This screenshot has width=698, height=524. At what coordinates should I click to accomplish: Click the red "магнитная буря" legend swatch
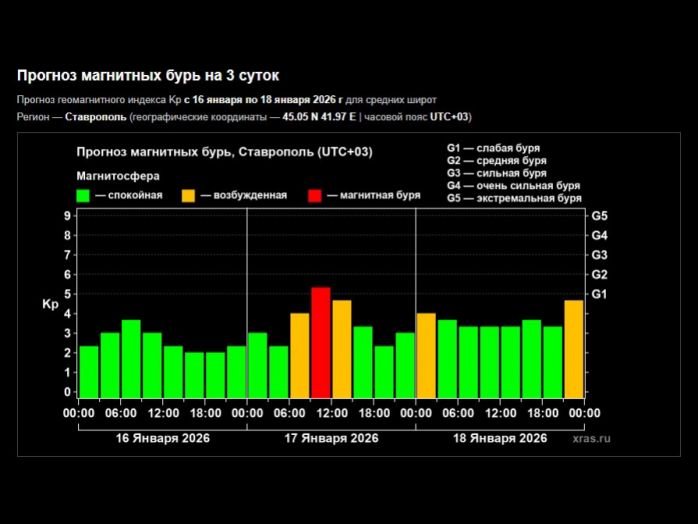click(x=315, y=195)
